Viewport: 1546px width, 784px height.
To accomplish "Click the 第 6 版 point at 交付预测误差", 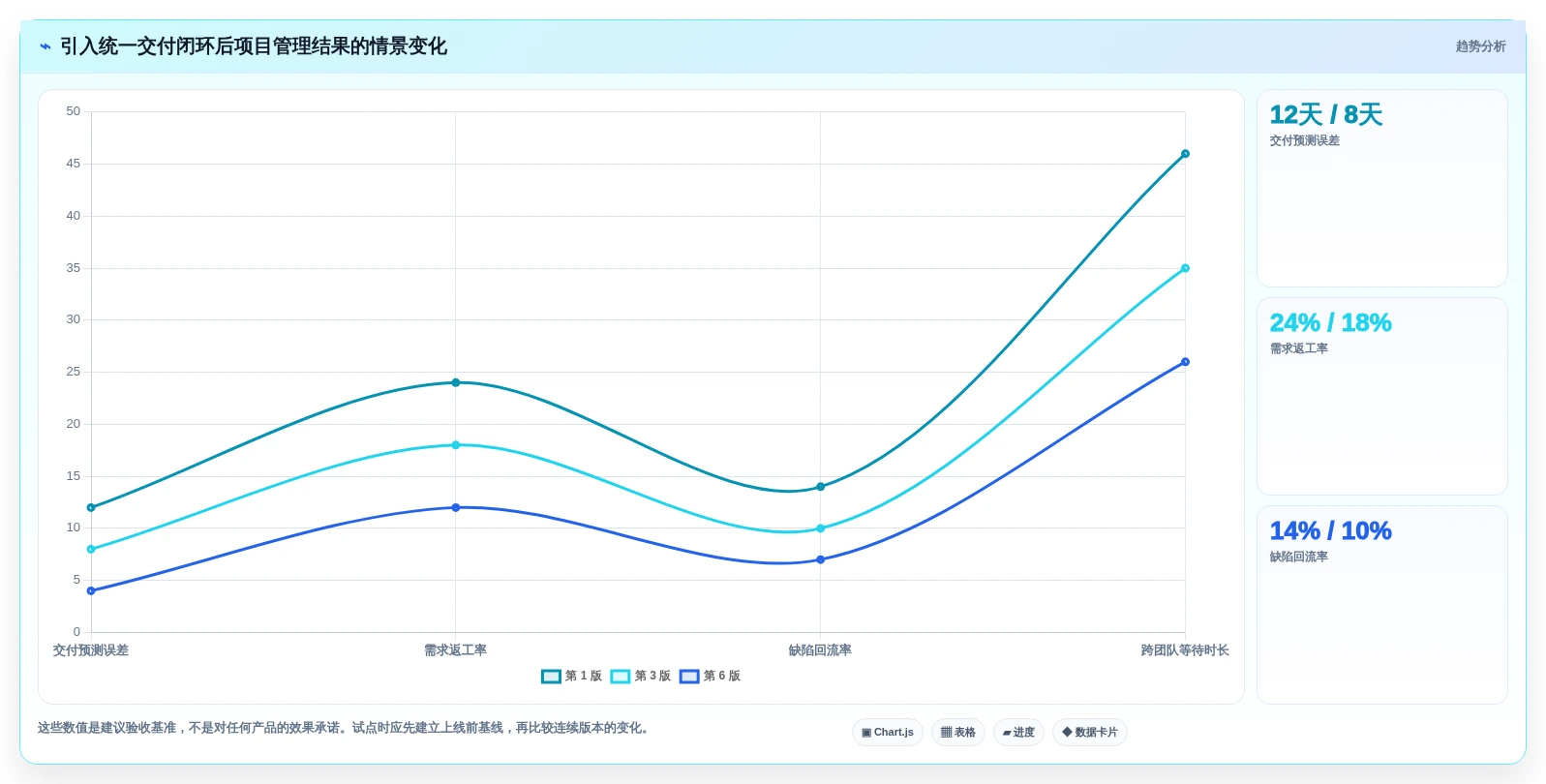I will (91, 590).
